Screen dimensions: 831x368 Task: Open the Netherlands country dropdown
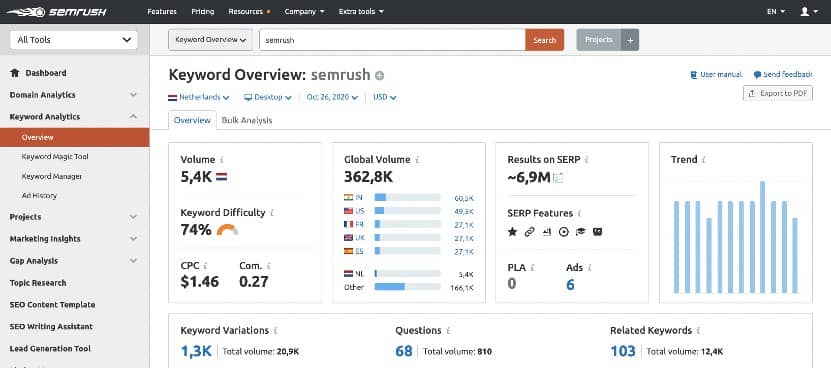coord(199,98)
